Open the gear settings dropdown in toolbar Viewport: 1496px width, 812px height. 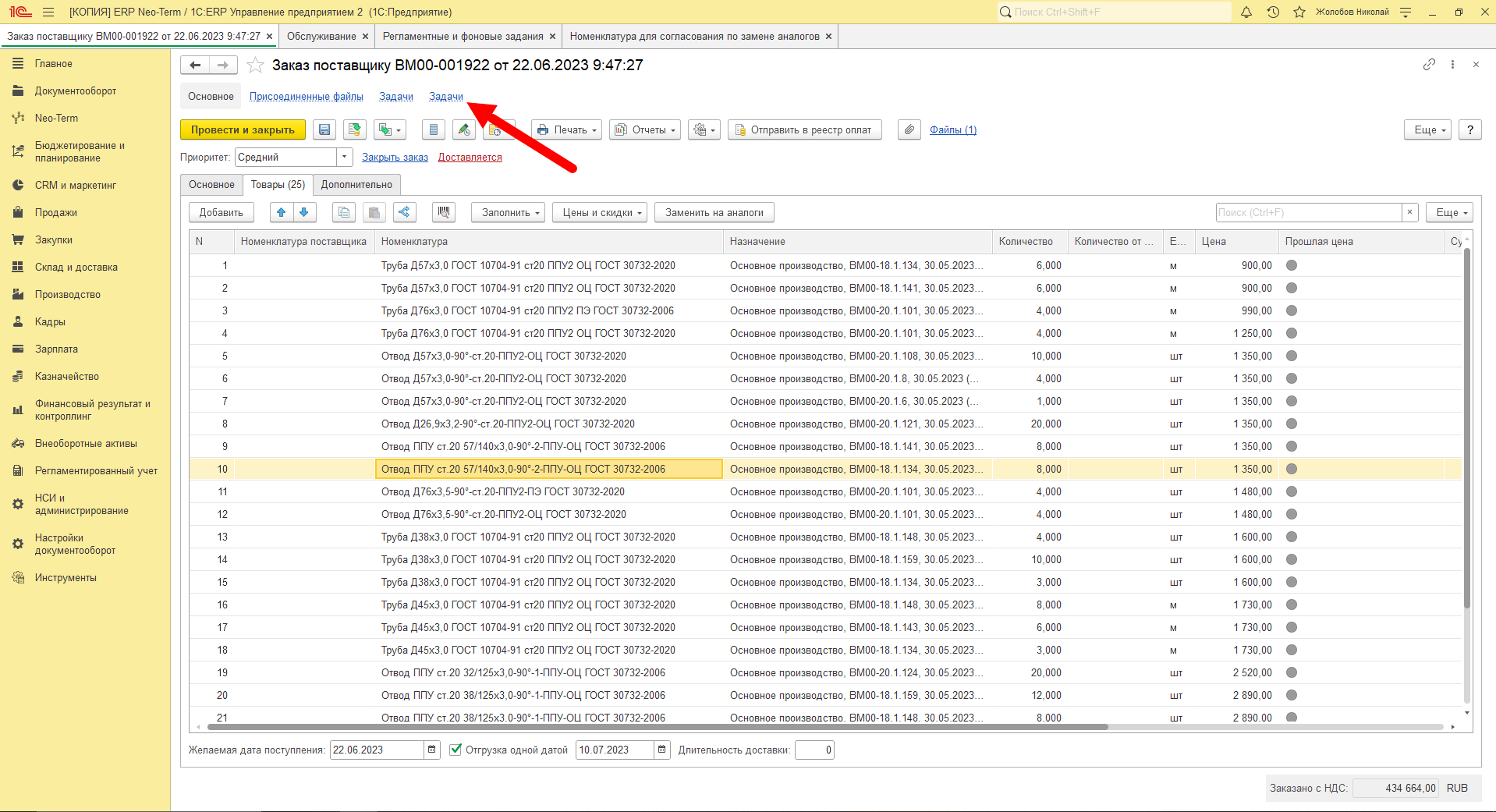tap(704, 130)
